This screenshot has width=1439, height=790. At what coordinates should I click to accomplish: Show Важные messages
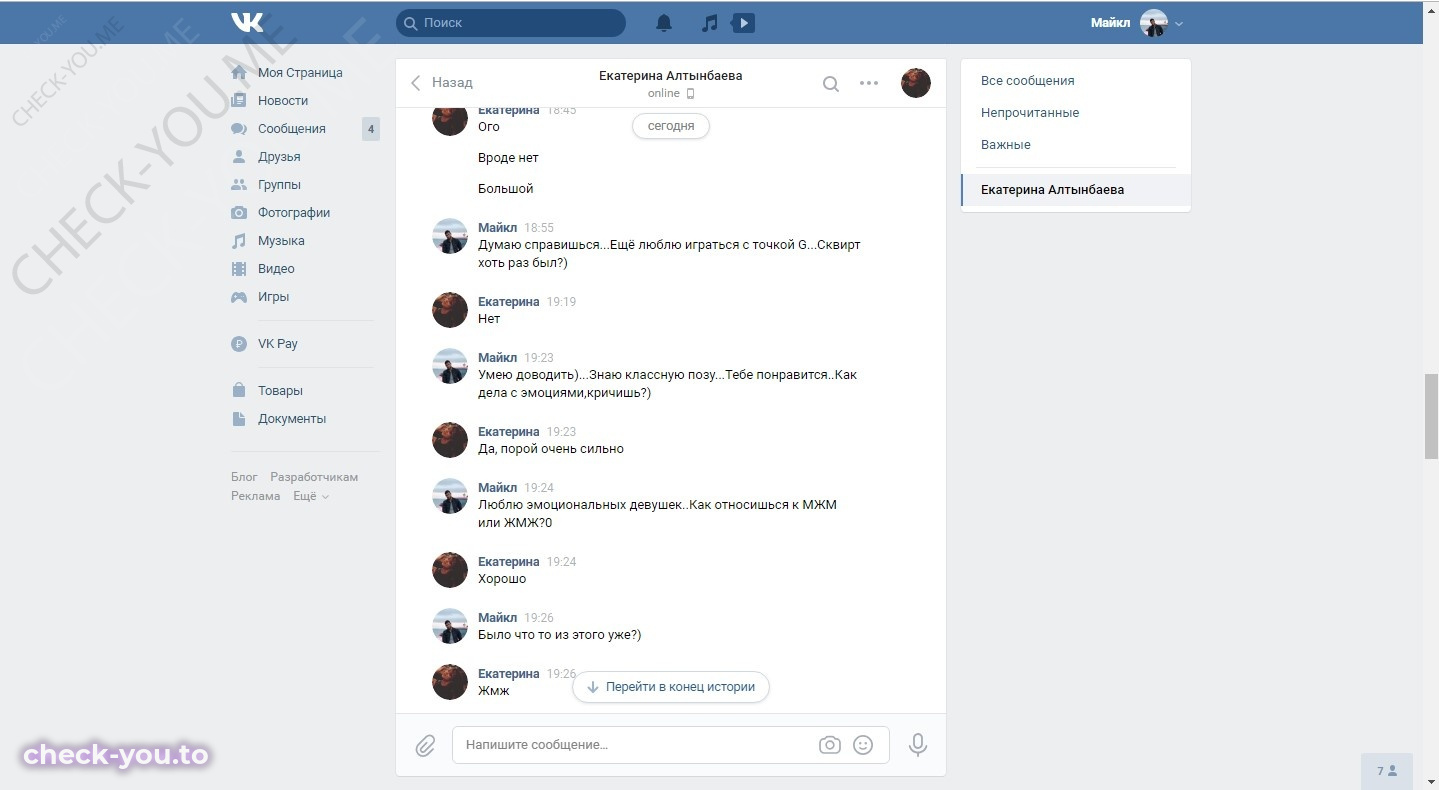coord(1006,145)
